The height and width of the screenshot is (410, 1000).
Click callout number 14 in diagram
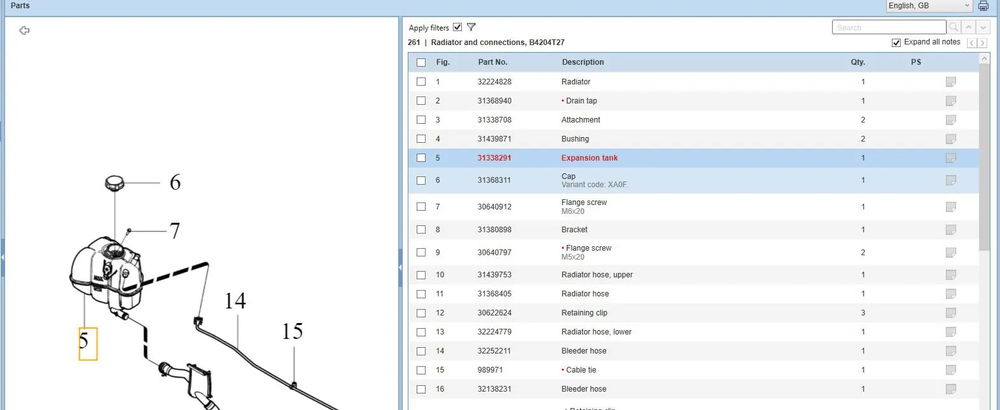(x=234, y=300)
